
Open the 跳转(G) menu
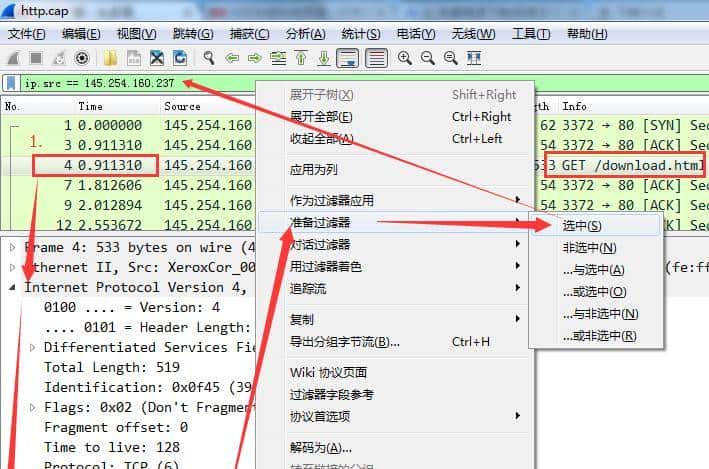(x=193, y=34)
